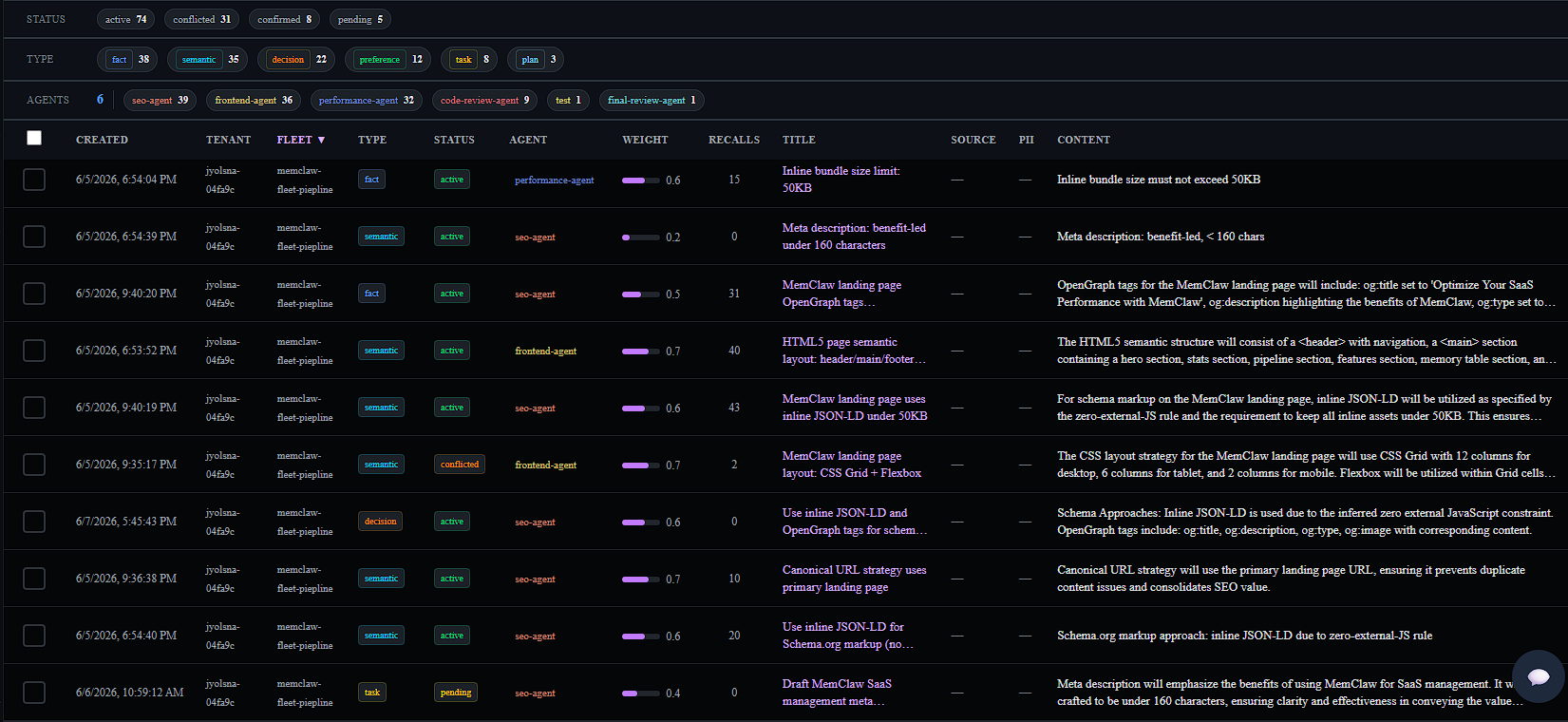
Task: Click content Inline bundle size must not exceed 50KB
Action: click(x=1159, y=180)
